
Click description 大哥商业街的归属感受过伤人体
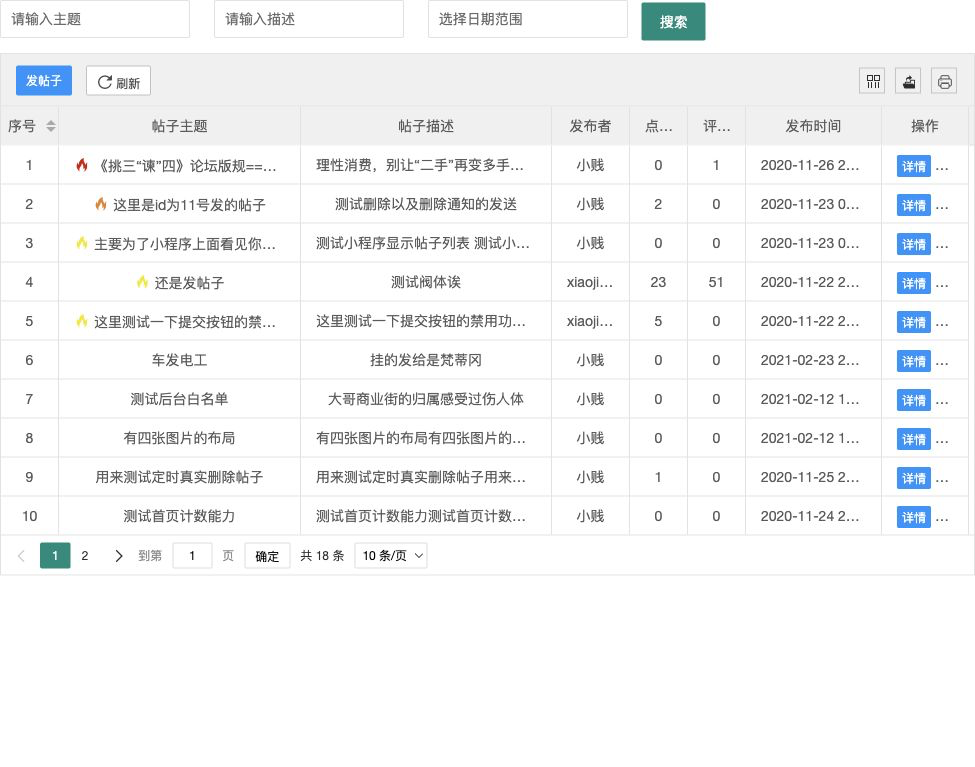click(x=426, y=399)
